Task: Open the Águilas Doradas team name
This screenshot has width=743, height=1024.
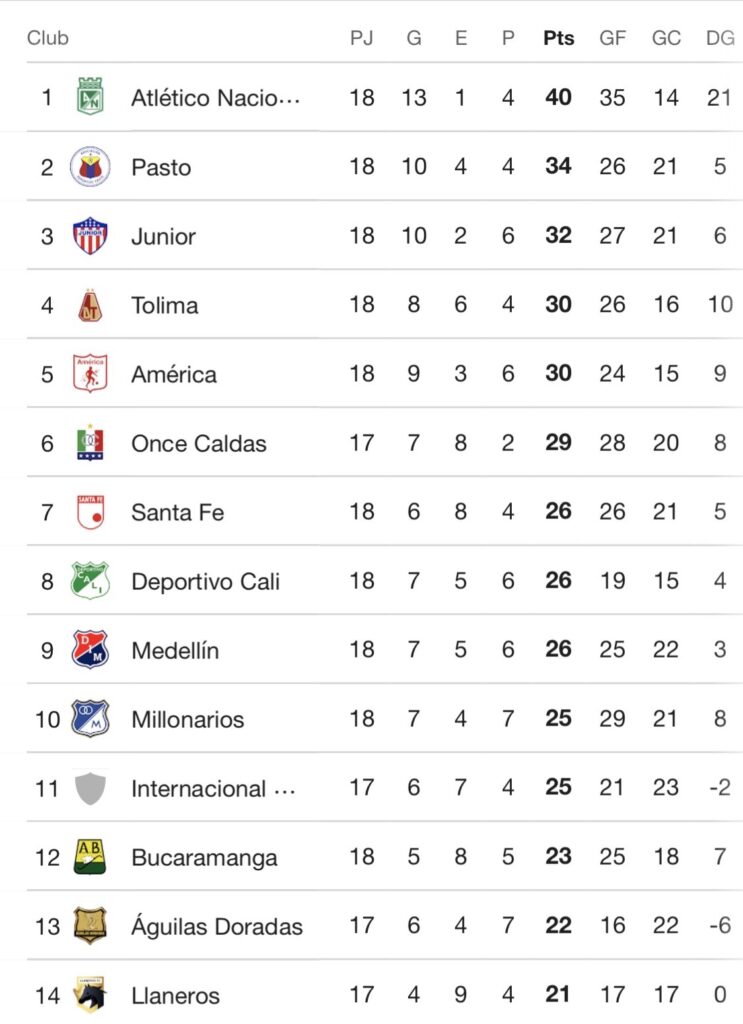Action: tap(216, 927)
